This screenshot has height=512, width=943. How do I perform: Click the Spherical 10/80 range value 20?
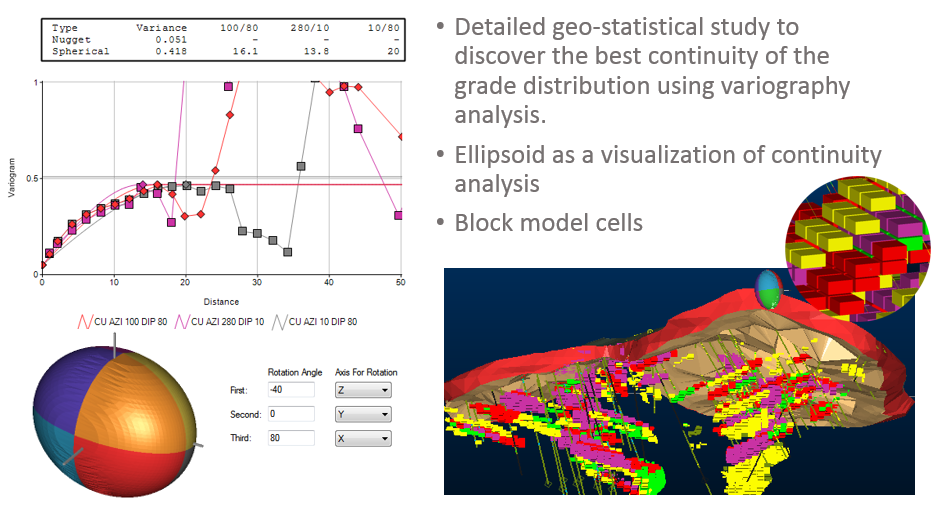pyautogui.click(x=393, y=52)
